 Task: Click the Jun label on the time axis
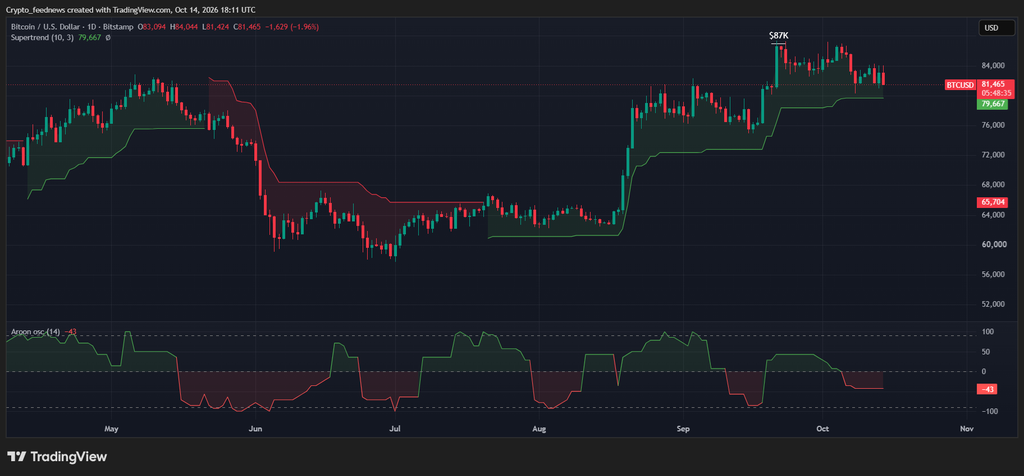tap(255, 430)
